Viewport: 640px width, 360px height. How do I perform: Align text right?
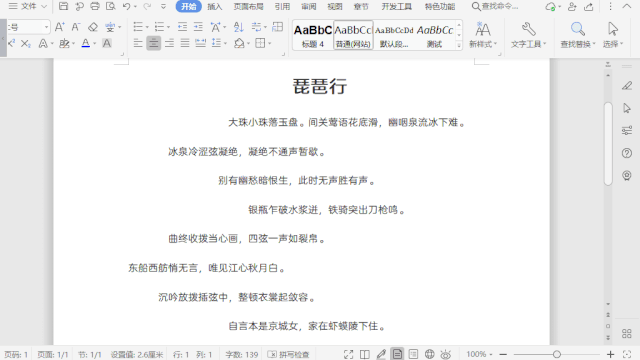(x=169, y=43)
